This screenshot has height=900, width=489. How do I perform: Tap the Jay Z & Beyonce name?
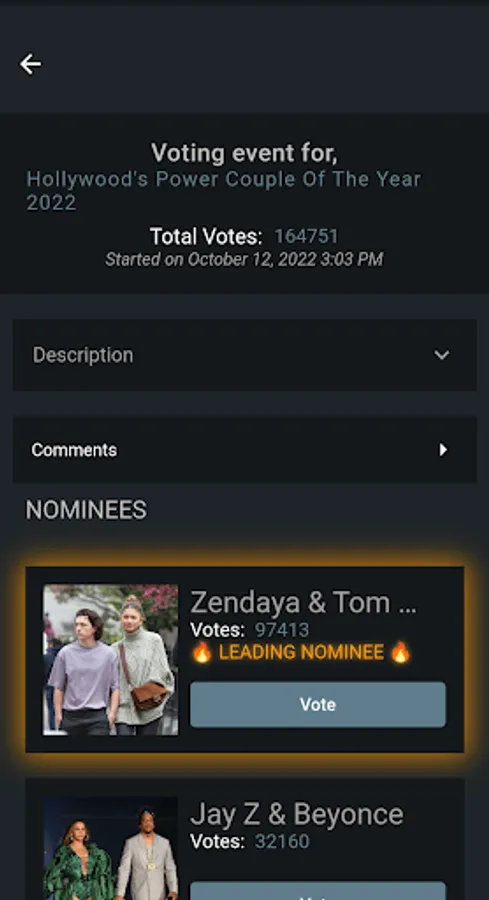tap(296, 814)
